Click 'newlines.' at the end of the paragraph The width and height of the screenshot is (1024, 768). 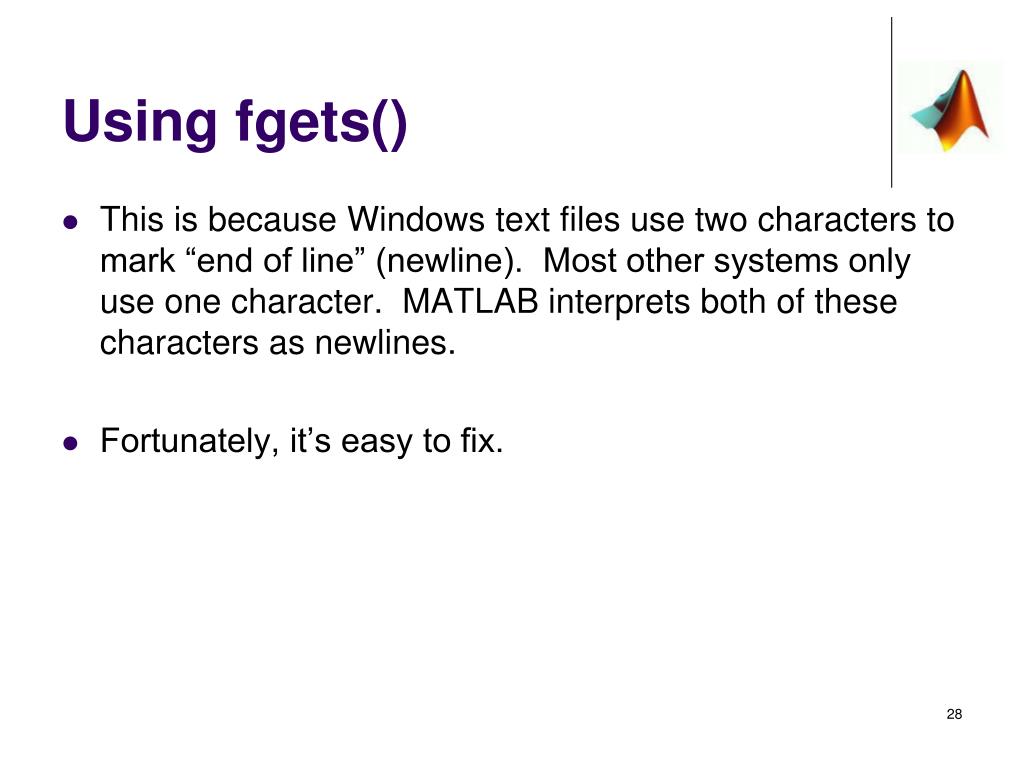click(385, 343)
